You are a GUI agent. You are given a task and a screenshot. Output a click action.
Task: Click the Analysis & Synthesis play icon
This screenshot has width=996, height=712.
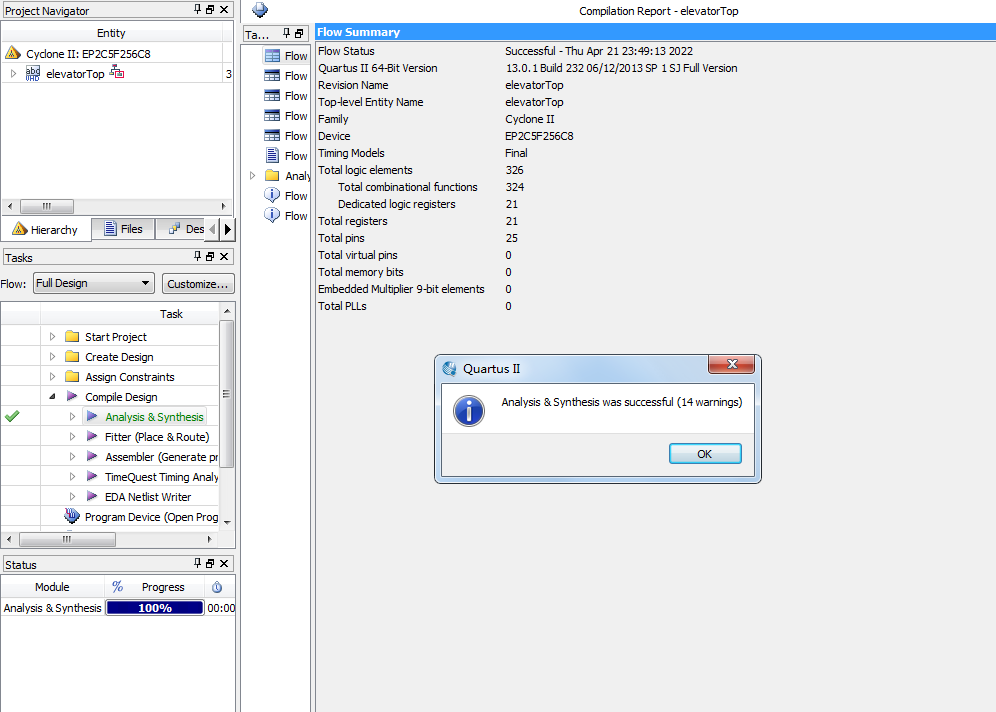[92, 416]
